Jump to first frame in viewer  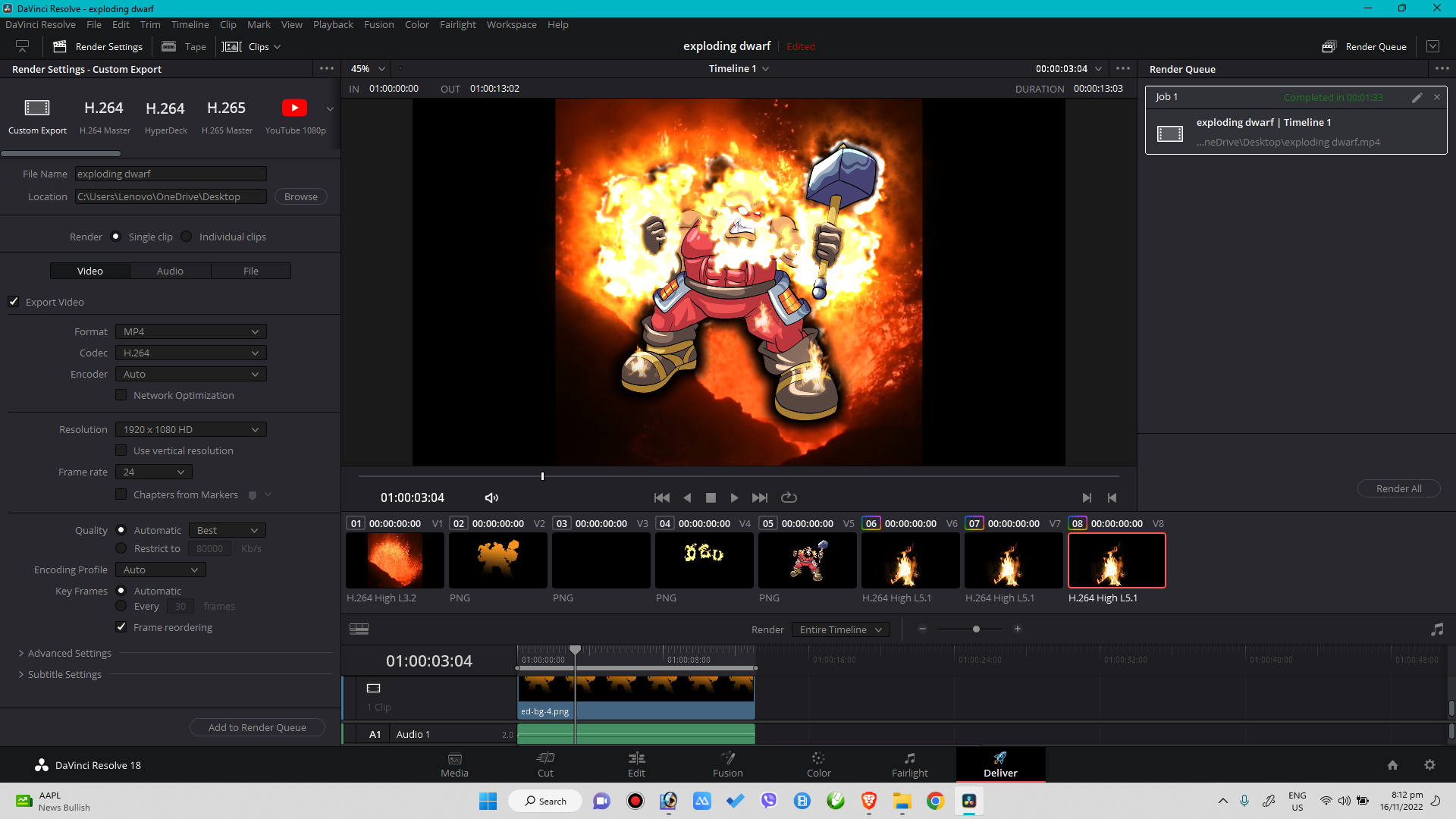(x=662, y=497)
